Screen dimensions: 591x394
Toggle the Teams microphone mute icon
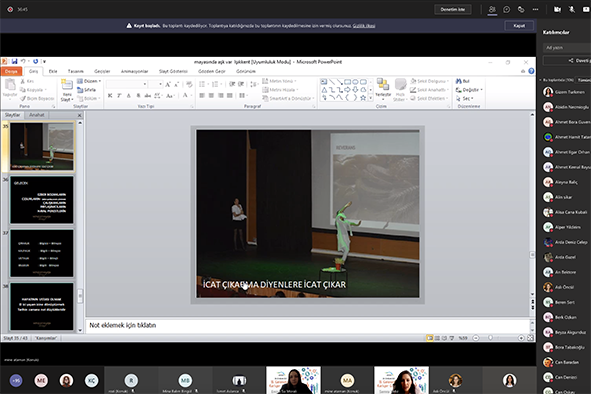tap(572, 9)
